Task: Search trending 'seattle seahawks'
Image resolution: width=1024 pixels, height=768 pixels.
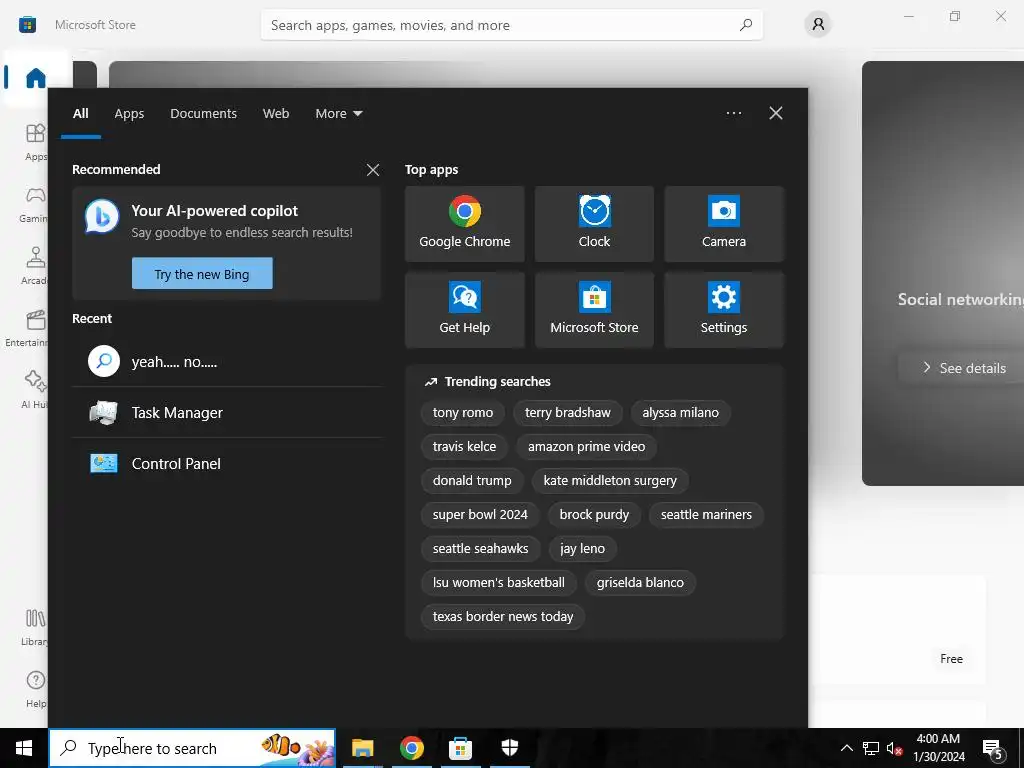Action: click(480, 549)
